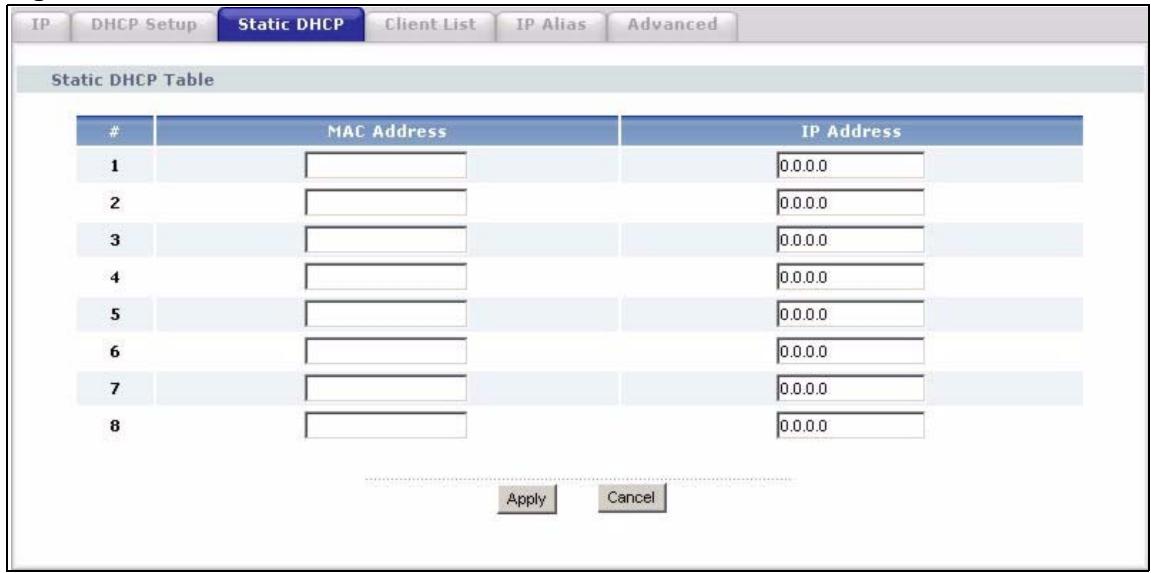Open the IP Alias tab
The height and width of the screenshot is (573, 1151).
click(550, 25)
